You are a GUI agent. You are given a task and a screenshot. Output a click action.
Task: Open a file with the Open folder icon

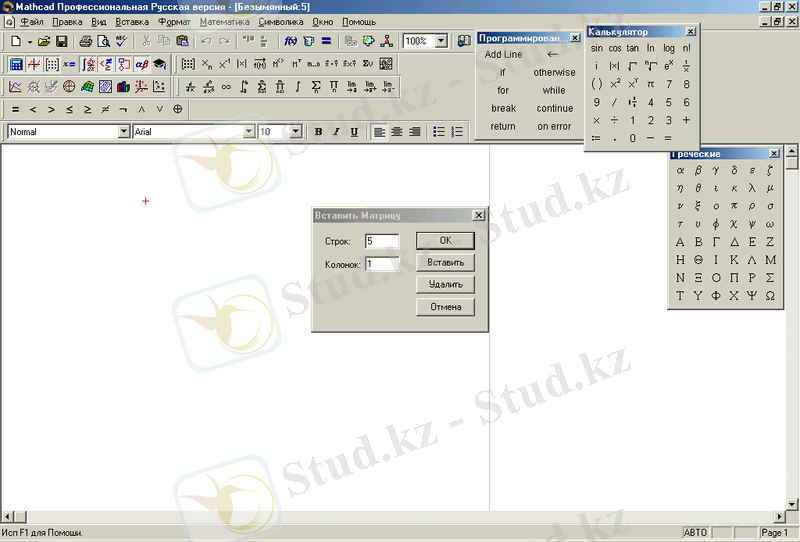[x=44, y=41]
